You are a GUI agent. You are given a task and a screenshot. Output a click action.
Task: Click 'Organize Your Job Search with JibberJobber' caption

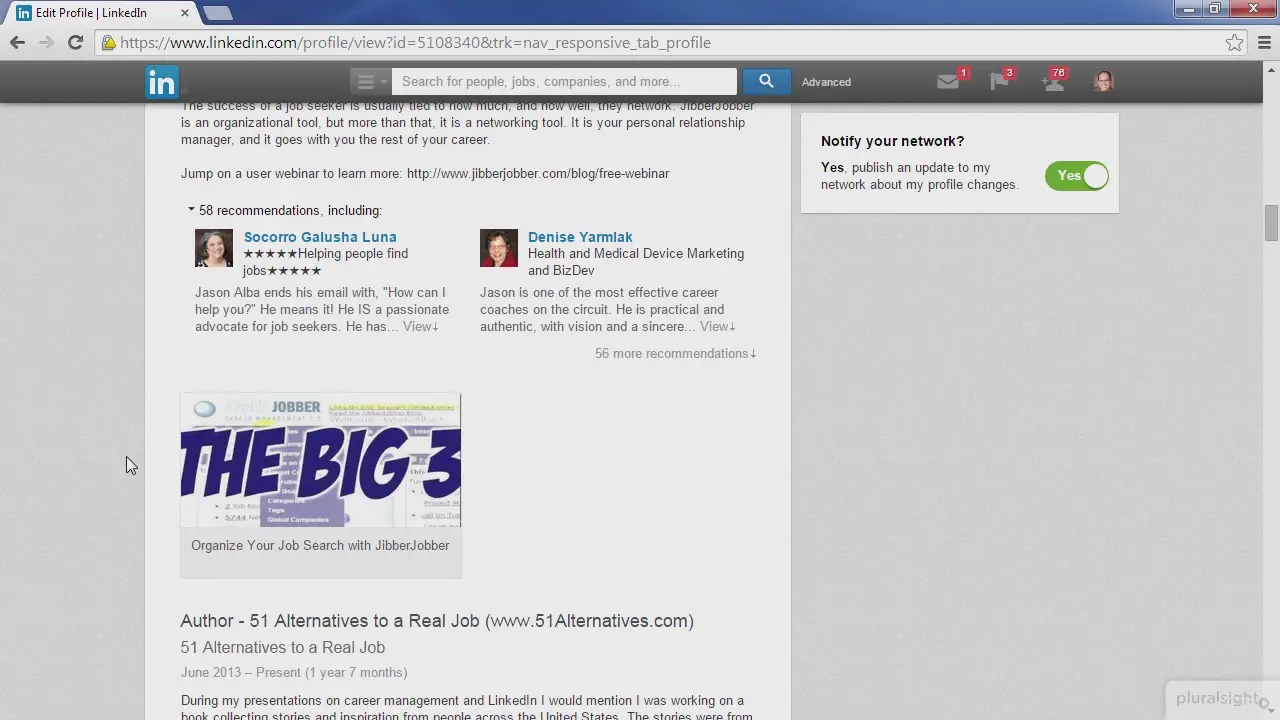coord(320,545)
